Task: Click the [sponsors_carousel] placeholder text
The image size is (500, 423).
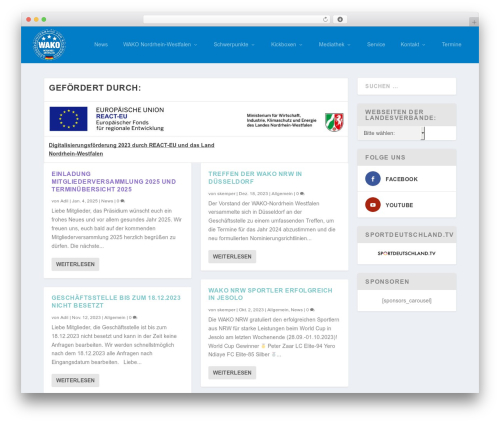Action: (406, 301)
